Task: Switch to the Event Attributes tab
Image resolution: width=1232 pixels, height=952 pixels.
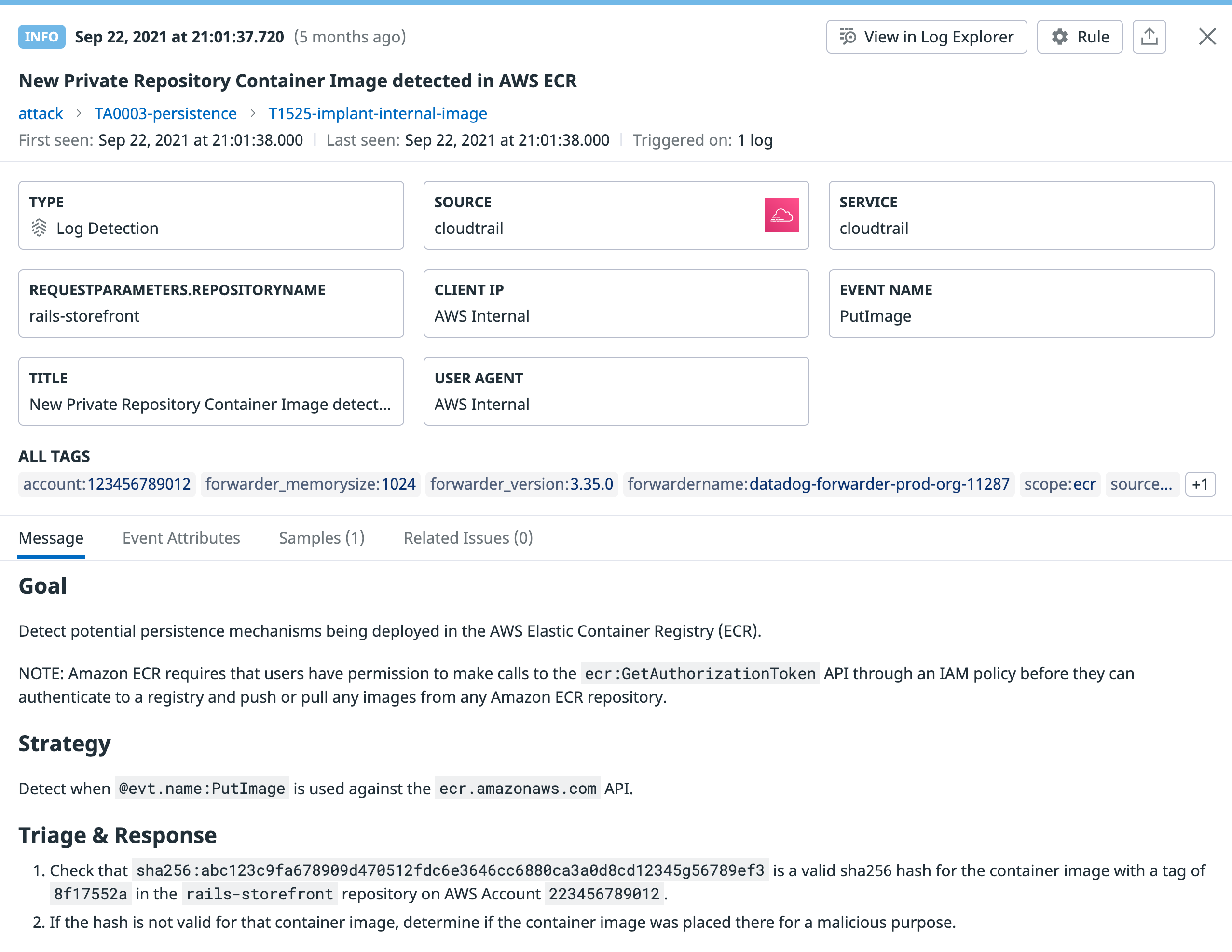Action: [x=181, y=537]
